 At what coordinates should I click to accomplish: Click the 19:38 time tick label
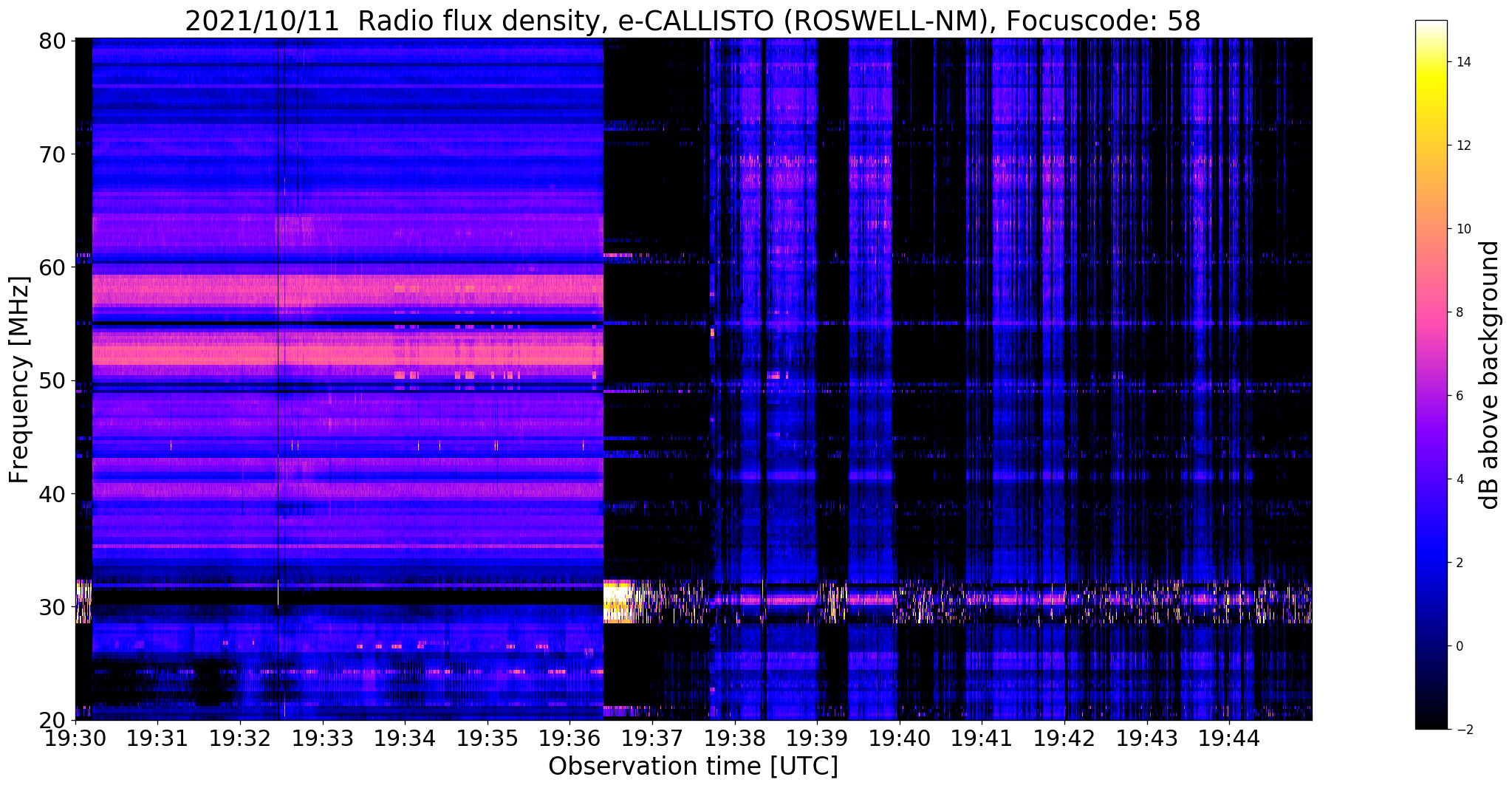pos(735,738)
